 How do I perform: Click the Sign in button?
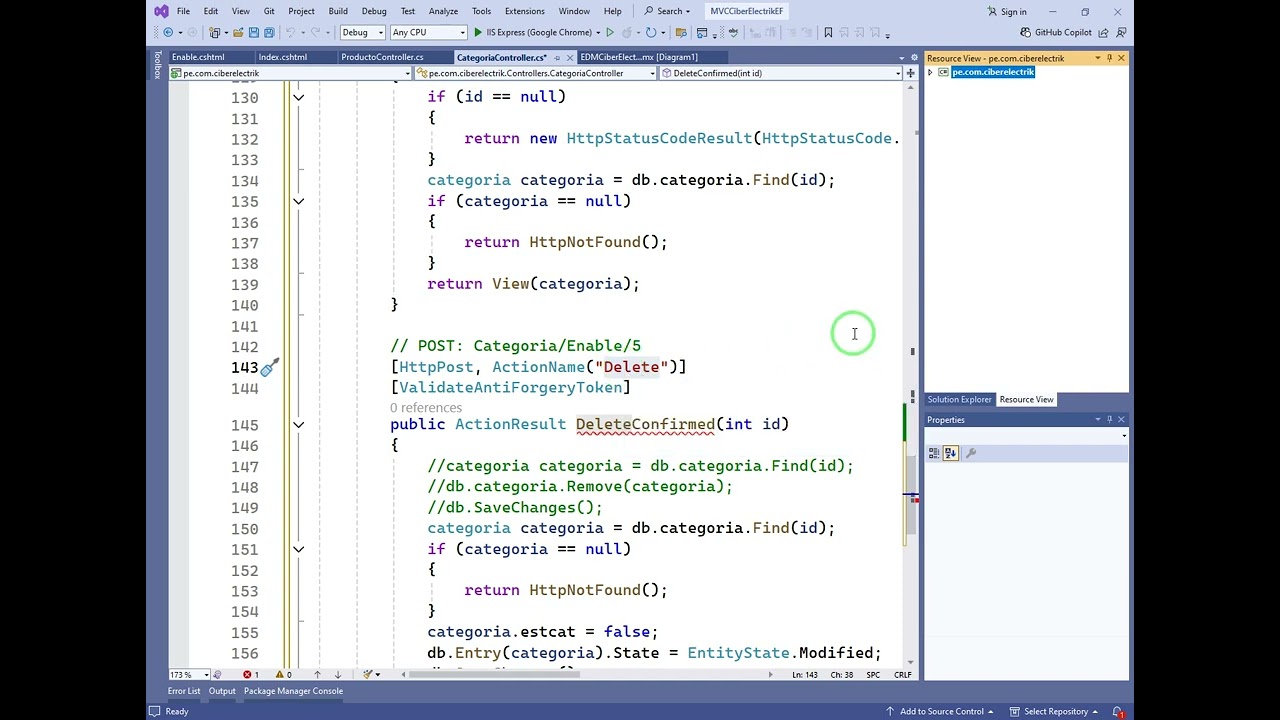[x=1007, y=11]
